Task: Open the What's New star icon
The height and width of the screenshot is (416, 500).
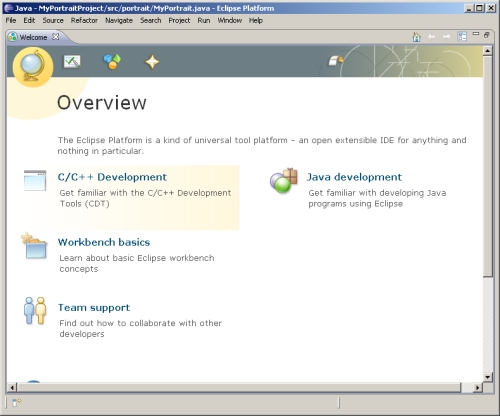Action: [152, 62]
